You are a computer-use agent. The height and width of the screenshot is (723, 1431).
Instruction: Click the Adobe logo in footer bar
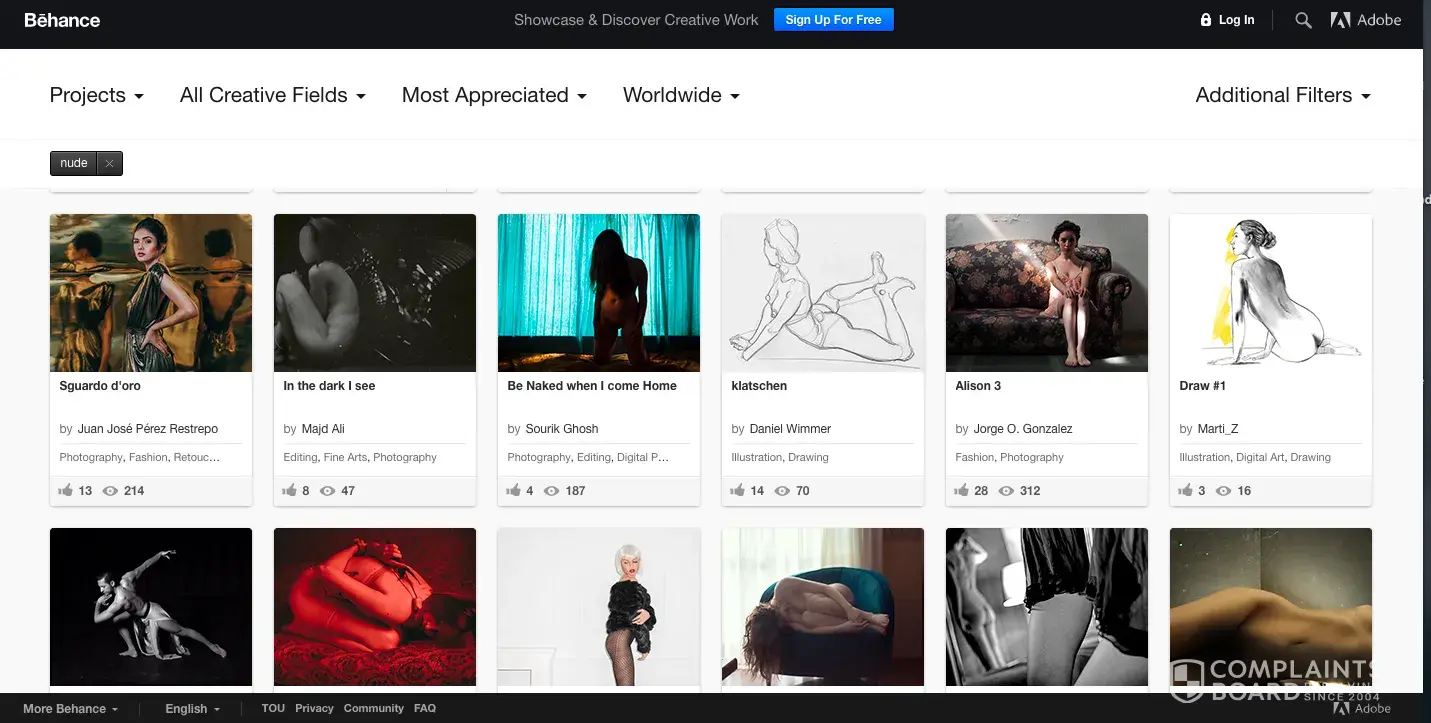[1361, 708]
